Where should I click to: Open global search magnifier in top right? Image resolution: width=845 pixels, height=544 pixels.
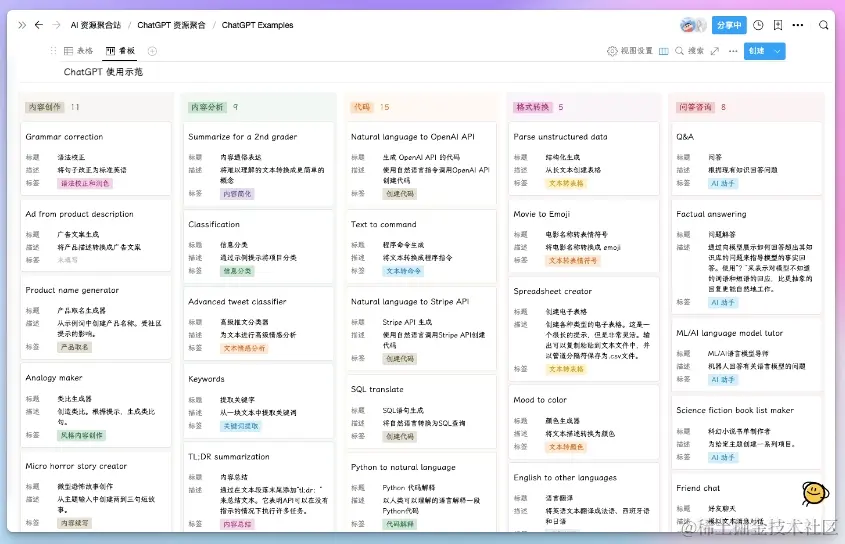[823, 25]
